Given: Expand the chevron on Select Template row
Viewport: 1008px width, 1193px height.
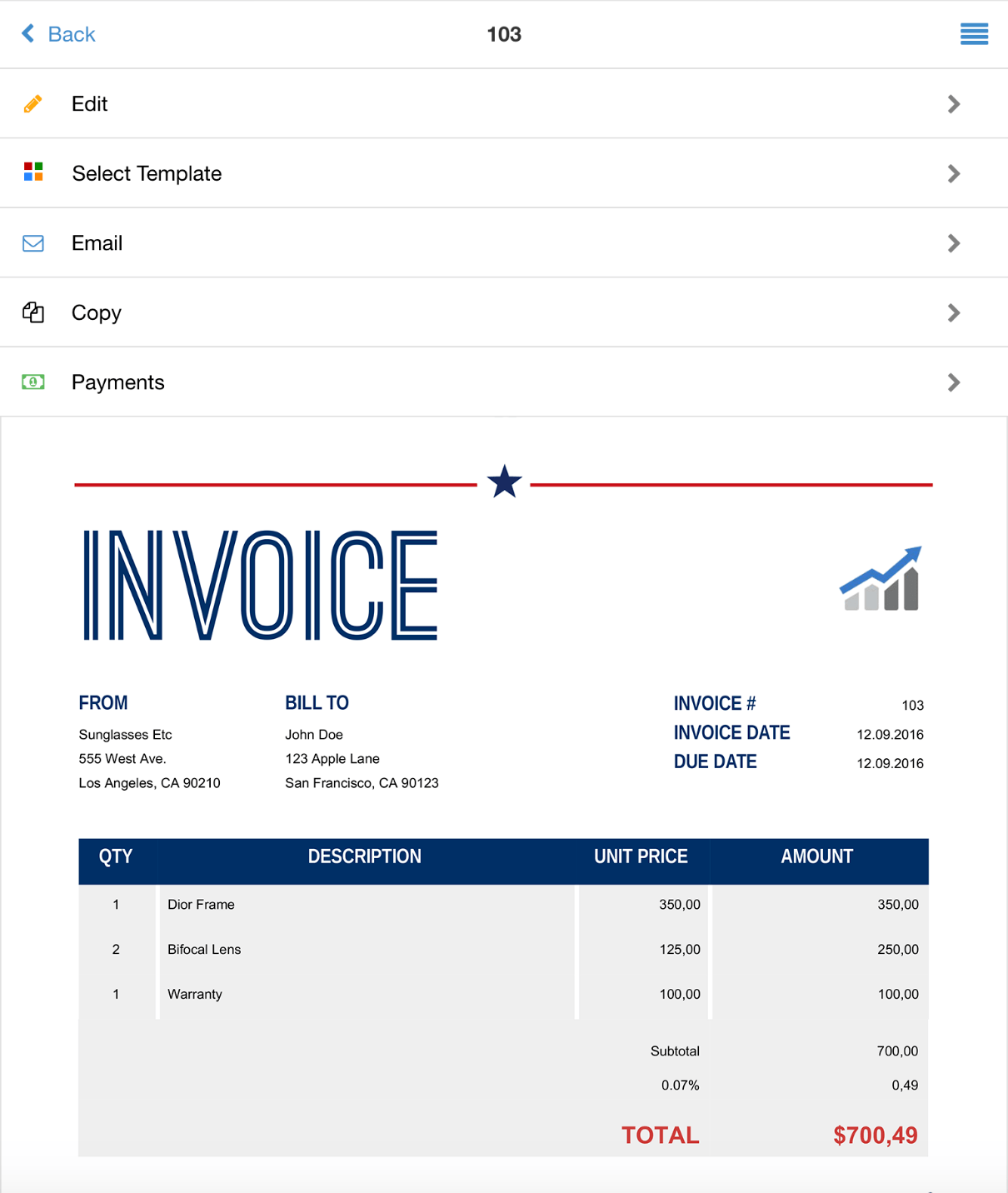Looking at the screenshot, I should pyautogui.click(x=954, y=173).
